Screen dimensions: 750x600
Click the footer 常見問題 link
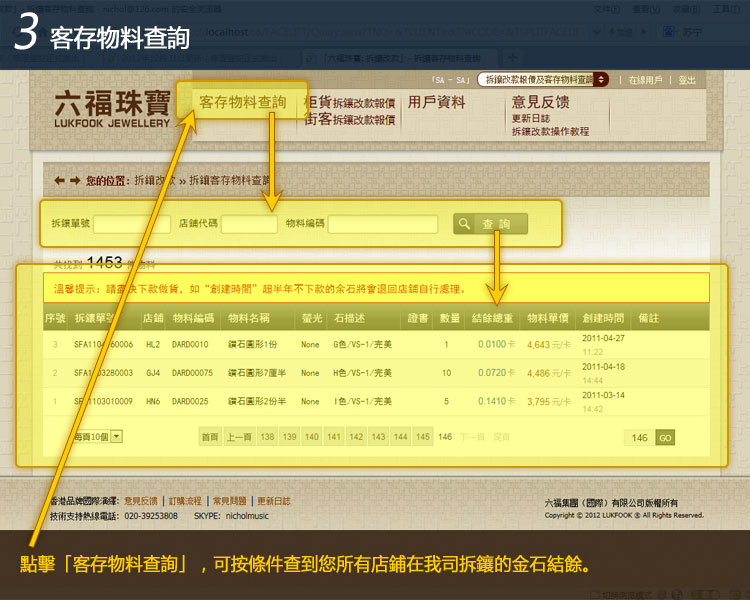click(x=230, y=501)
